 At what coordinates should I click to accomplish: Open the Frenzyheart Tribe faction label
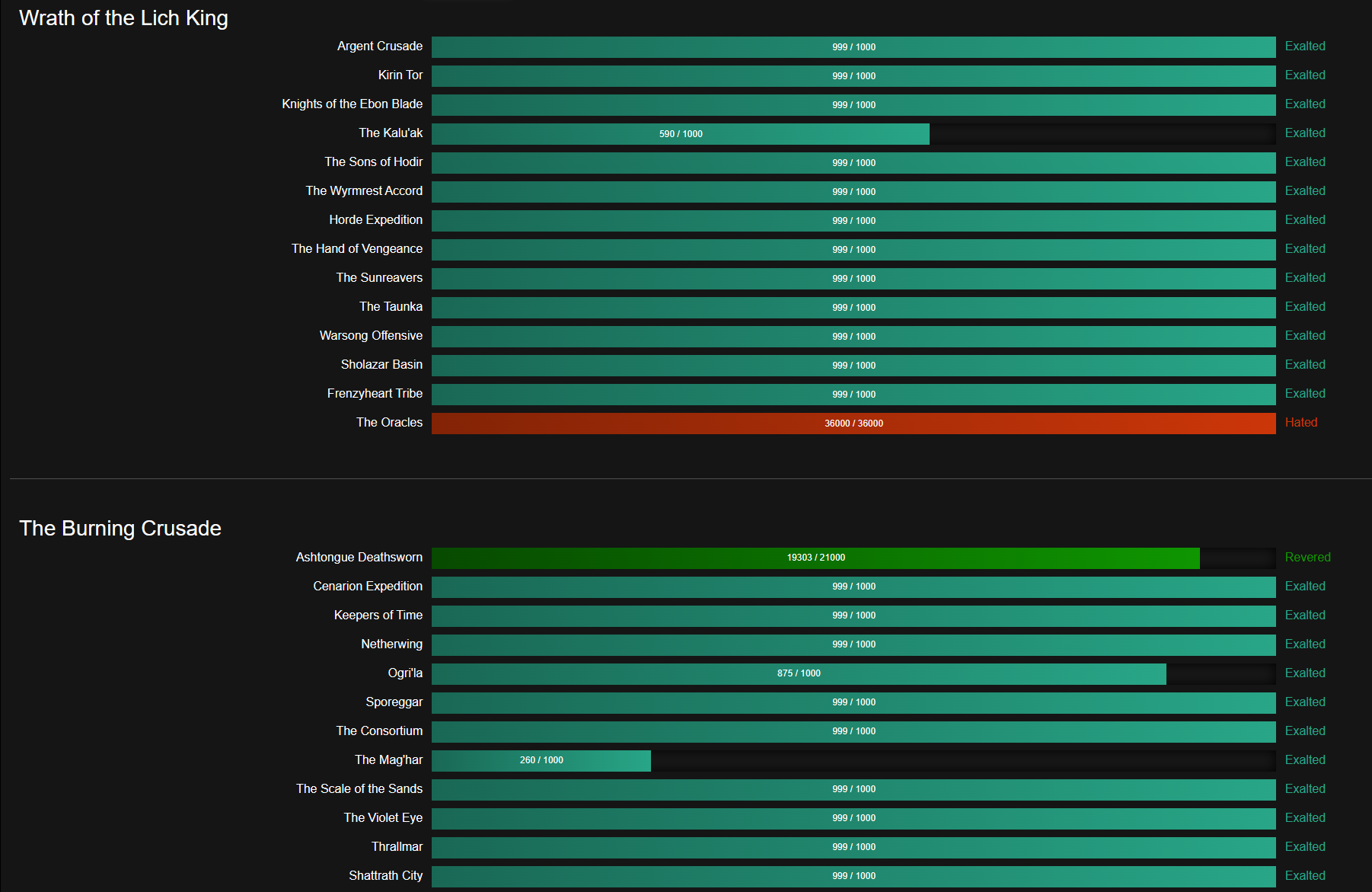(375, 394)
